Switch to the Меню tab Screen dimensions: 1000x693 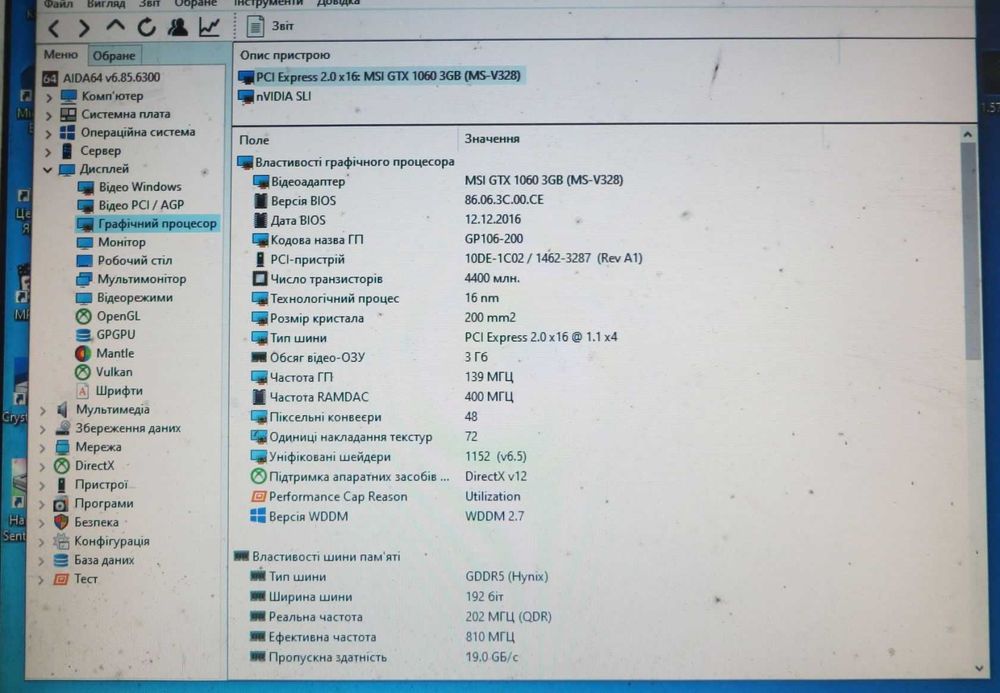pos(61,55)
